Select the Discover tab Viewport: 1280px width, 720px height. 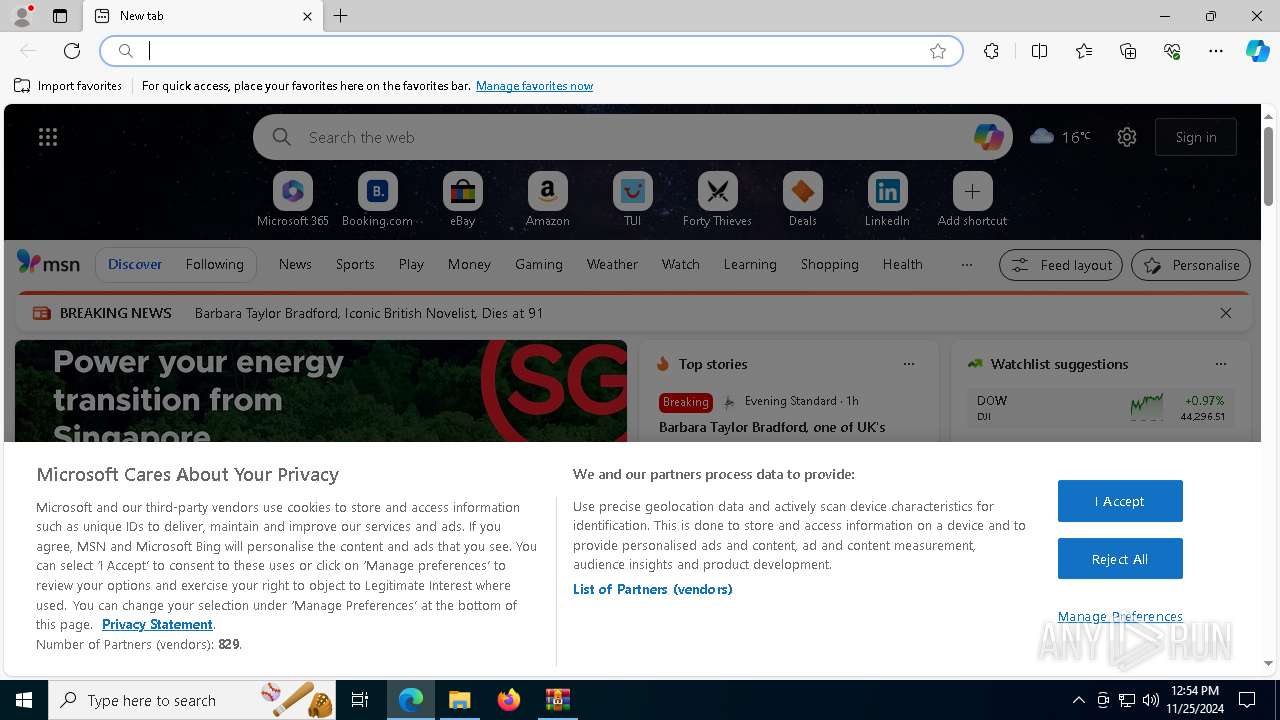click(135, 264)
